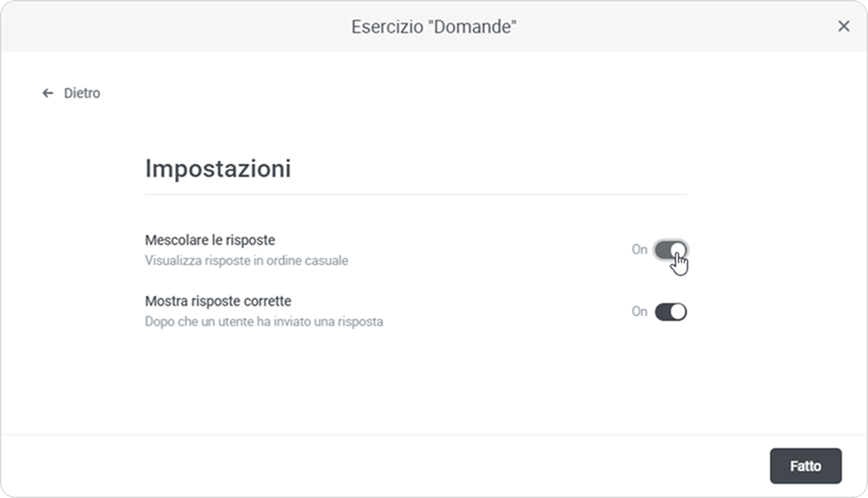868x498 pixels.
Task: Click the back arrow icon
Action: [x=47, y=93]
